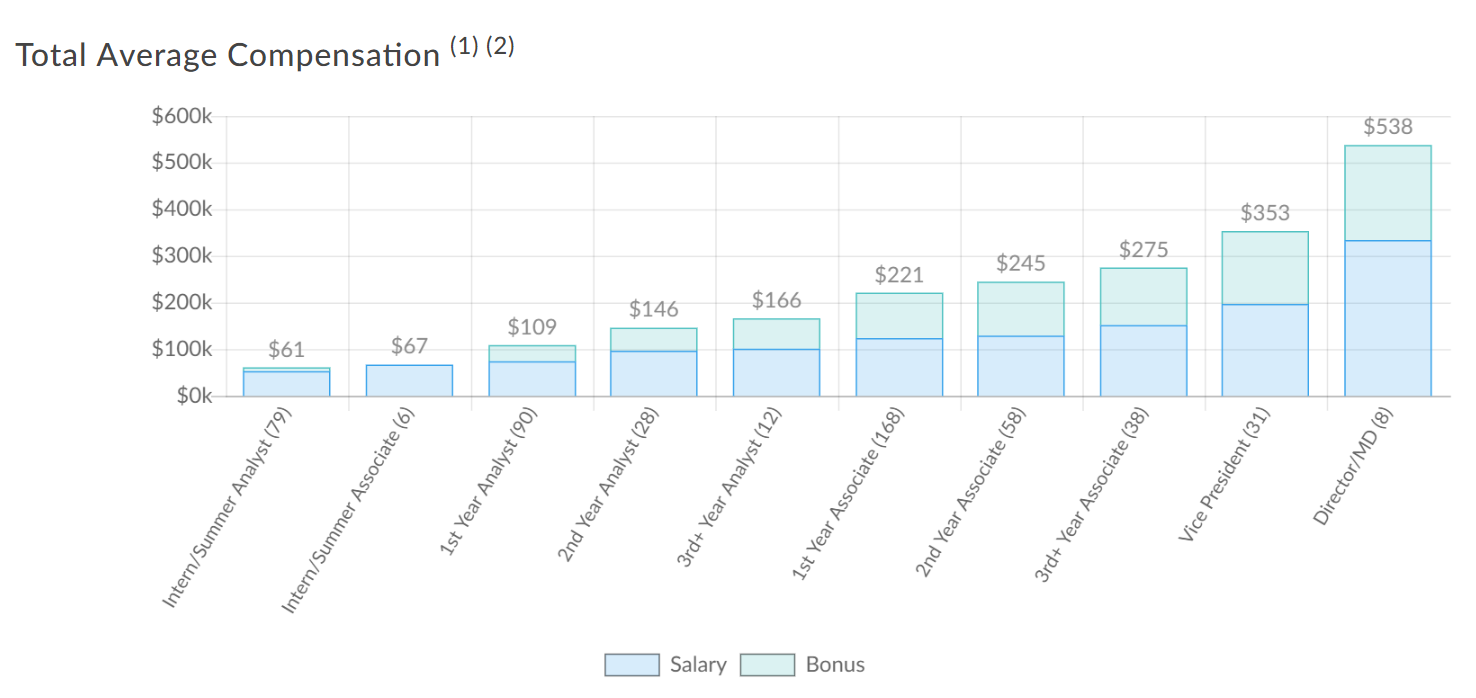Select the 1st Year Associate bonus segment
This screenshot has width=1476, height=698.
click(x=898, y=316)
